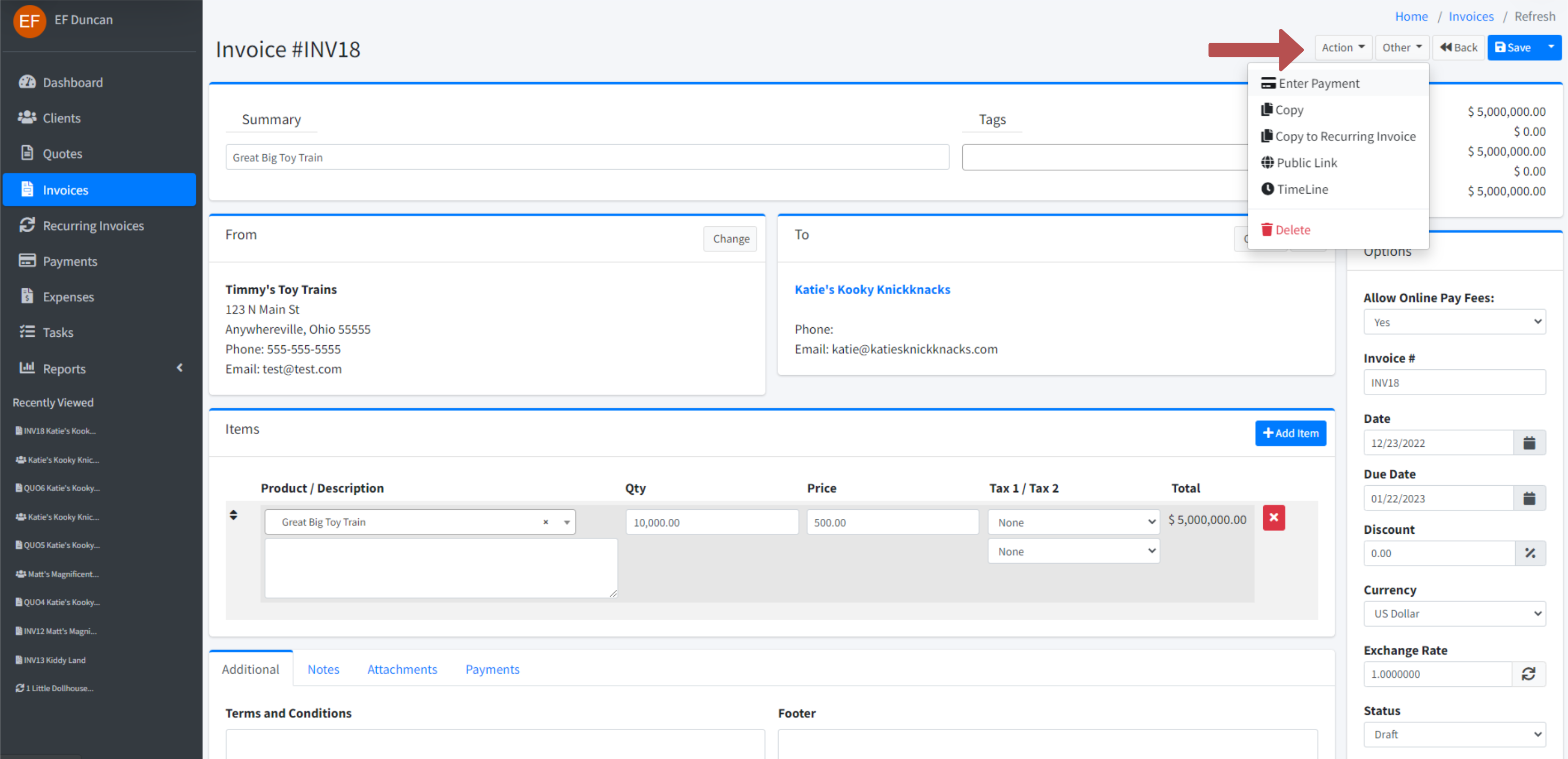Expand the Save button dropdown arrow
This screenshot has width=1568, height=759.
1550,47
